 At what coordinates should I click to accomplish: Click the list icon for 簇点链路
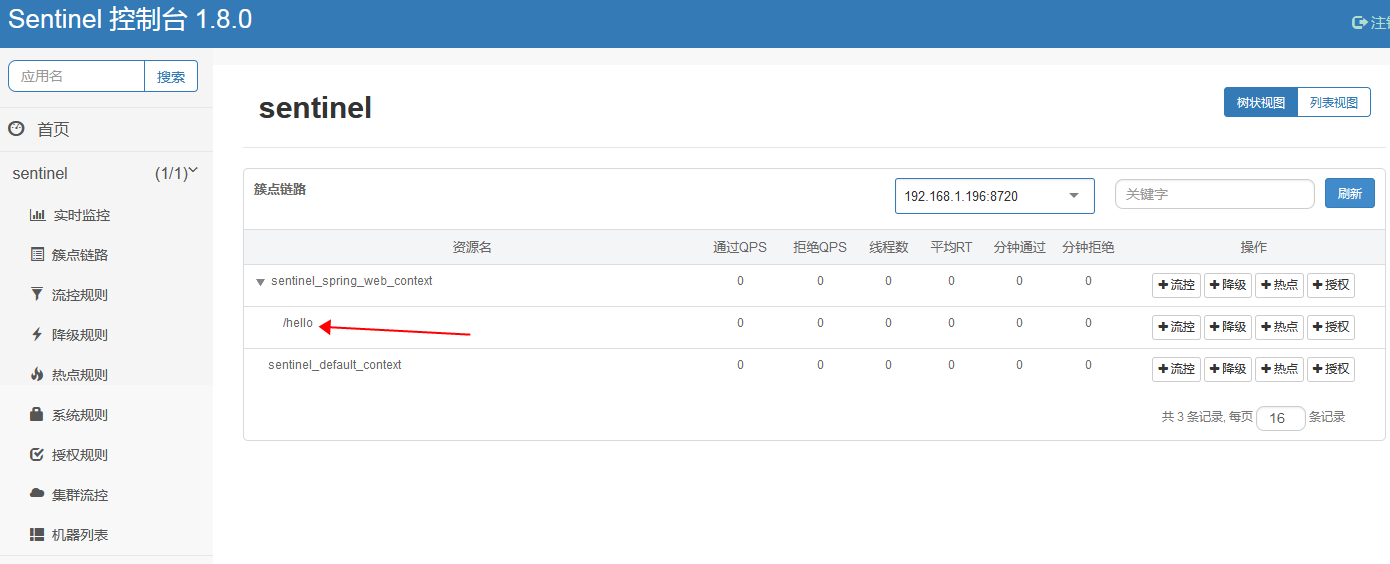[37, 255]
